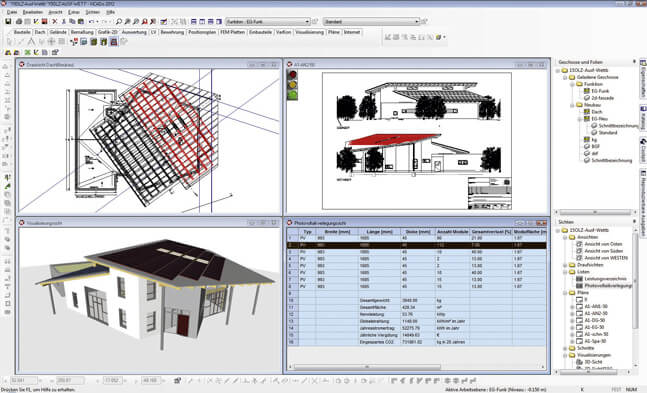Viewport: 647px width, 393px height.
Task: Open the Ansicht menu
Action: [x=55, y=12]
